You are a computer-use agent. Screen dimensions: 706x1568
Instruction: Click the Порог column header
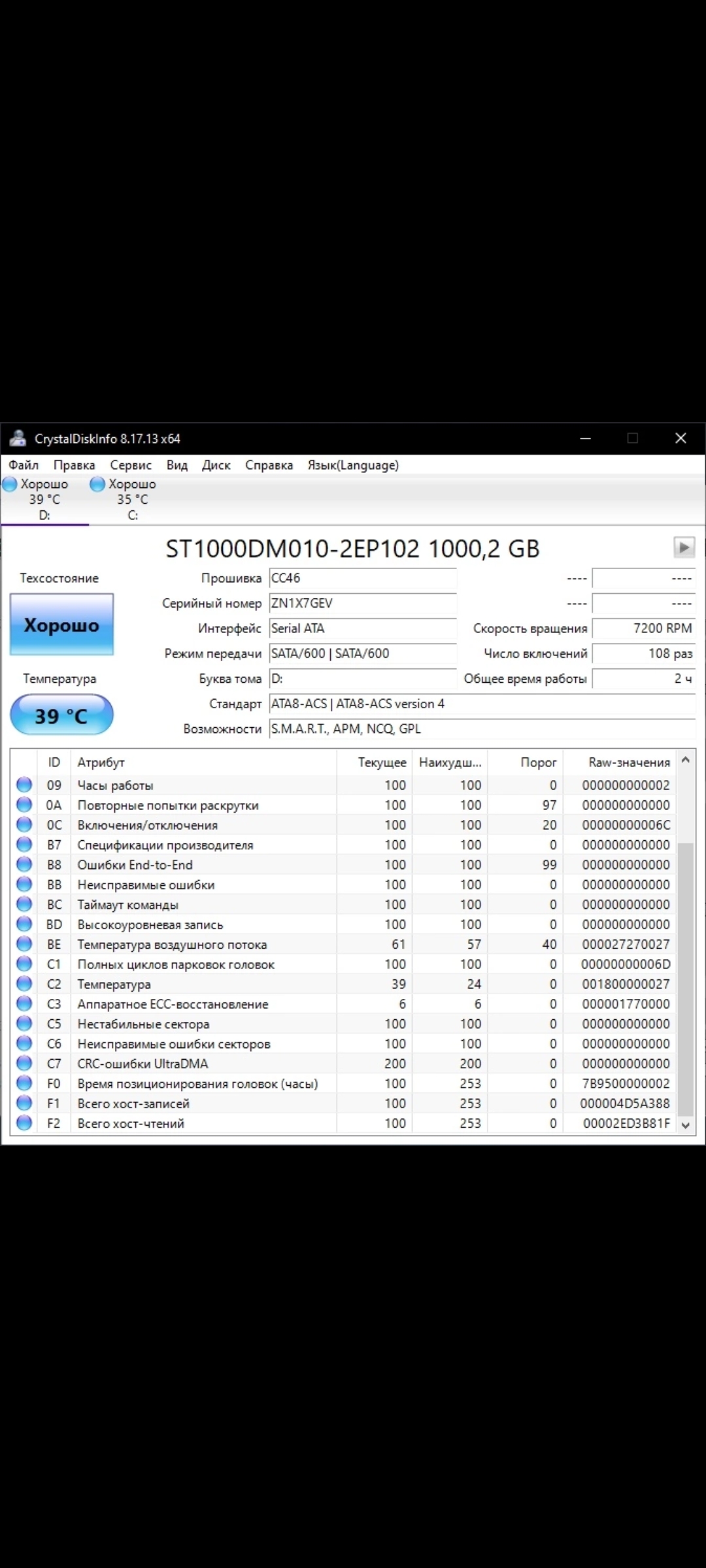[526, 762]
